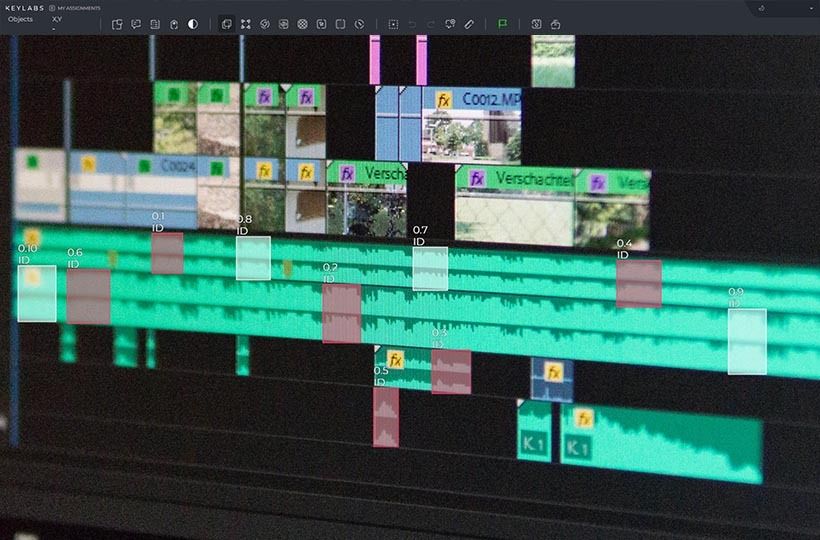Toggle the half-circle contrast icon

(193, 24)
